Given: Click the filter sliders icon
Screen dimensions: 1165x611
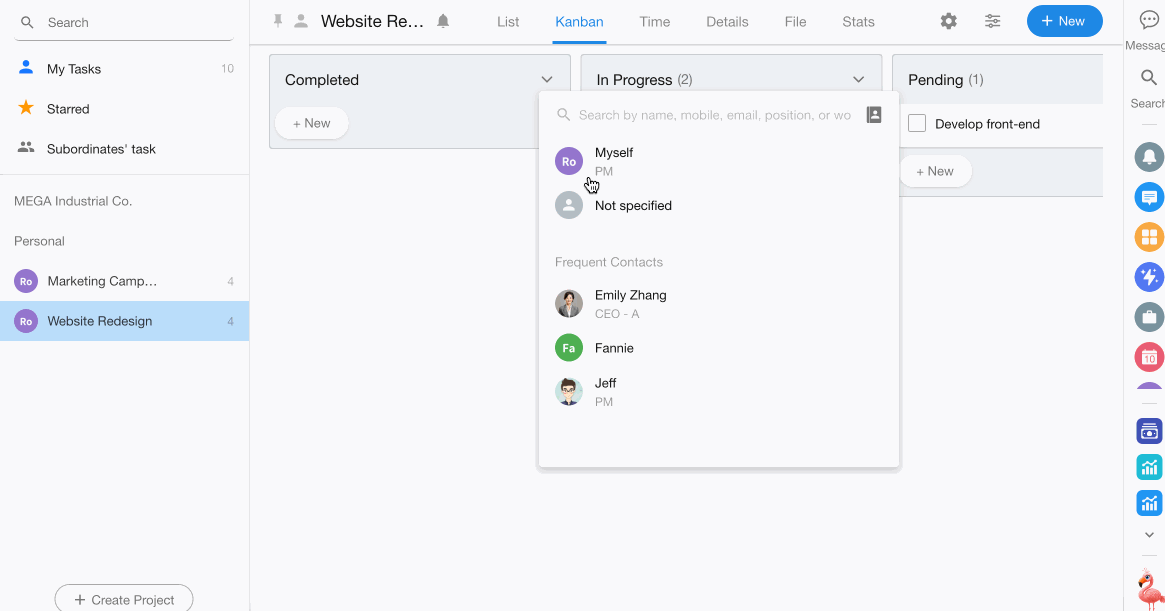Looking at the screenshot, I should click(992, 21).
